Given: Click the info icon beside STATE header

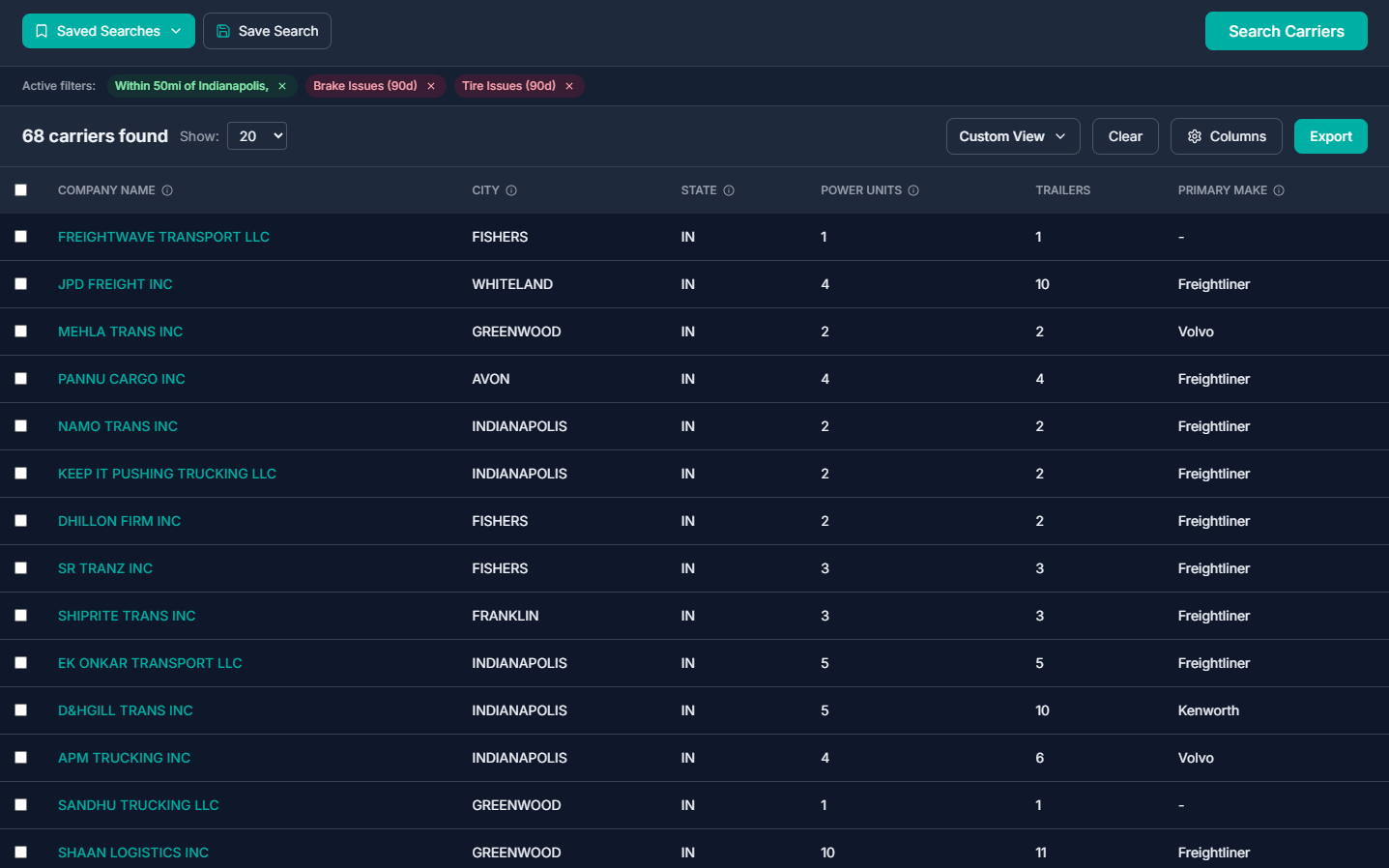Looking at the screenshot, I should [x=728, y=190].
